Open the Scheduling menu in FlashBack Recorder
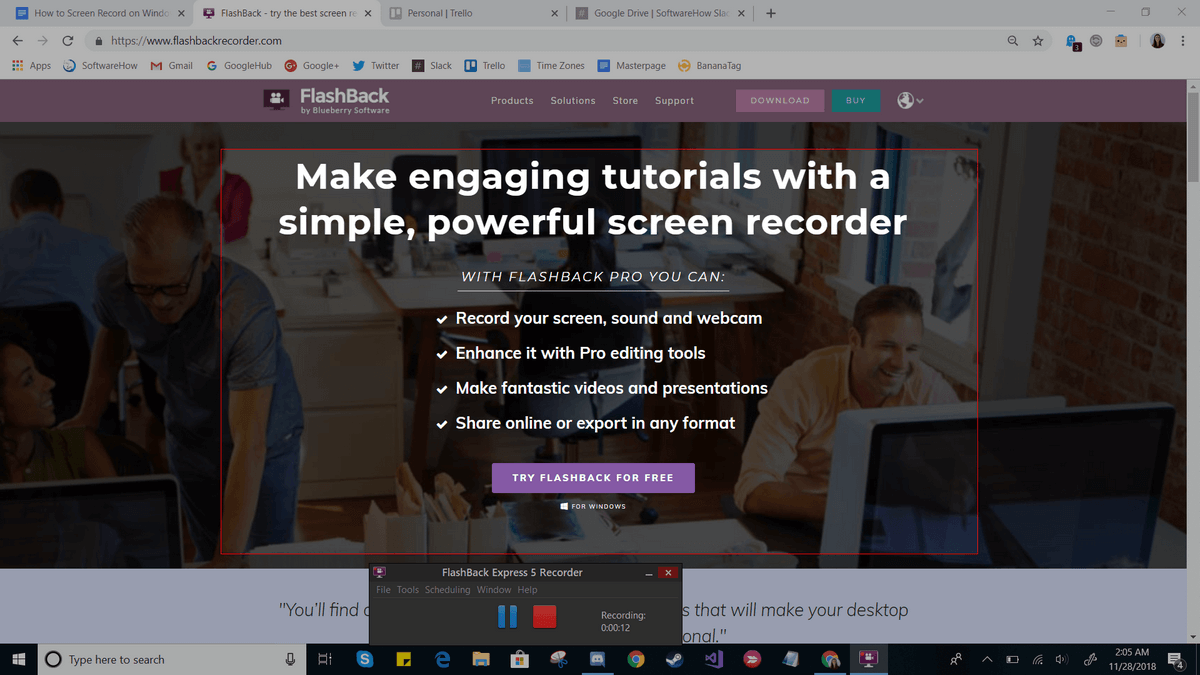The width and height of the screenshot is (1200, 675). 447,590
